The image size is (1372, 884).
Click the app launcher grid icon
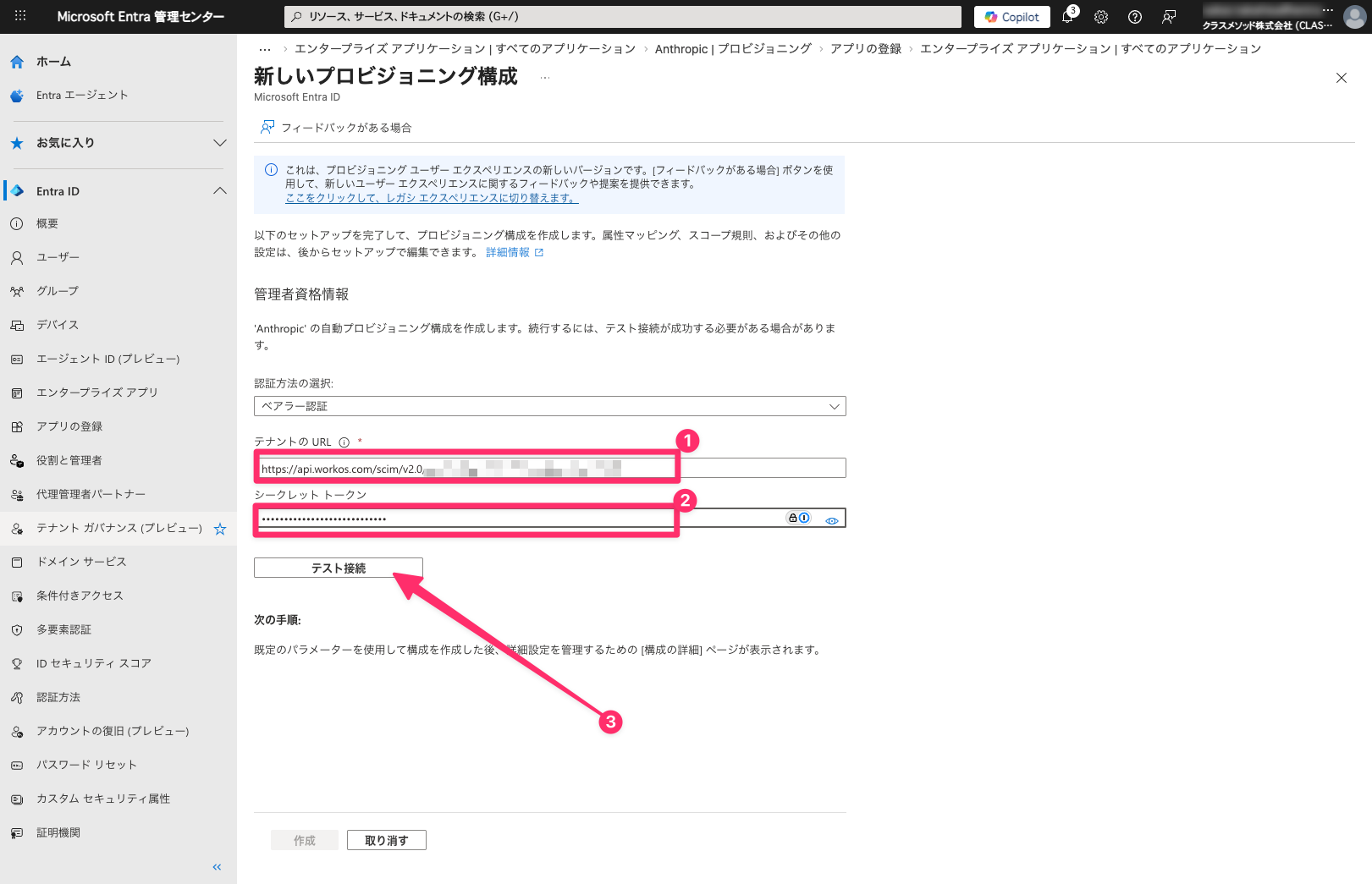pos(20,16)
